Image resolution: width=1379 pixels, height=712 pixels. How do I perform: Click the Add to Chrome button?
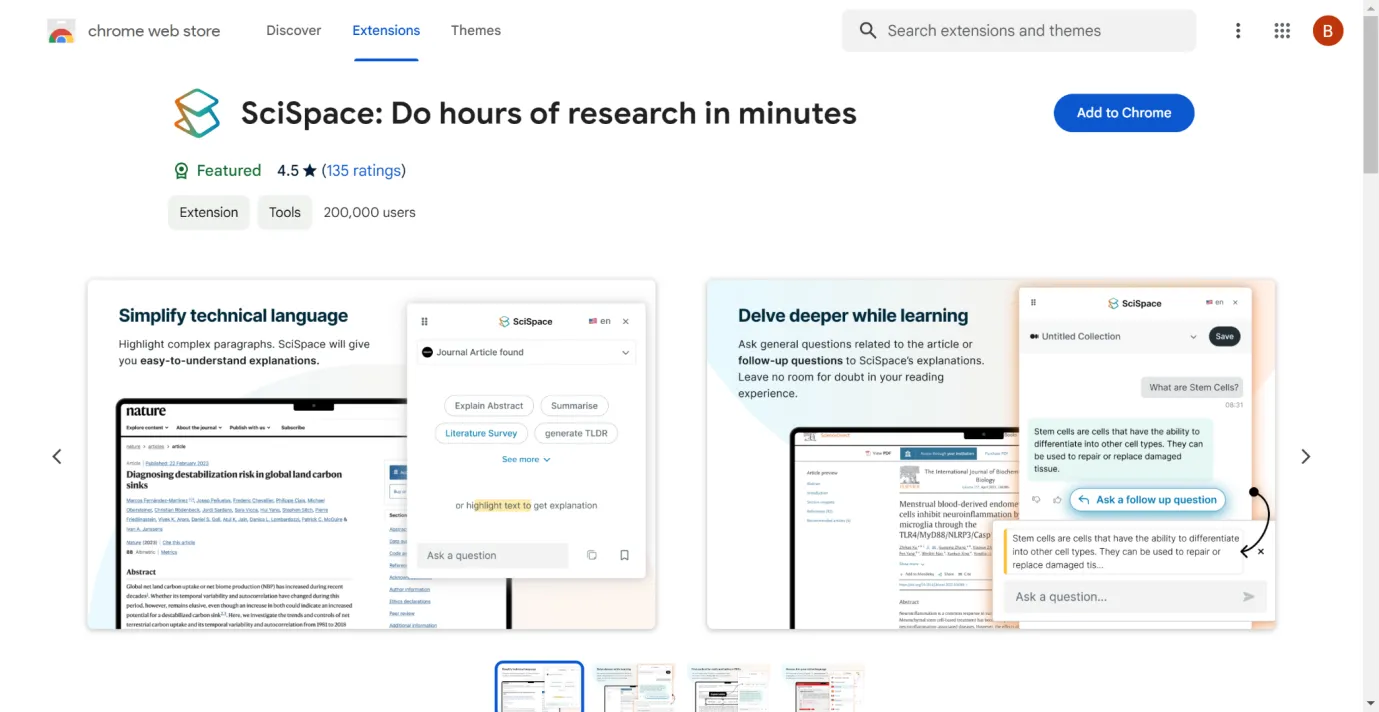pos(1124,113)
